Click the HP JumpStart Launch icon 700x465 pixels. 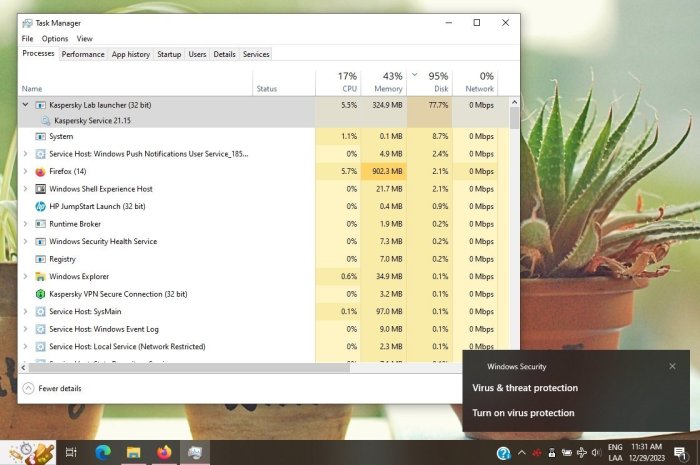coord(40,207)
